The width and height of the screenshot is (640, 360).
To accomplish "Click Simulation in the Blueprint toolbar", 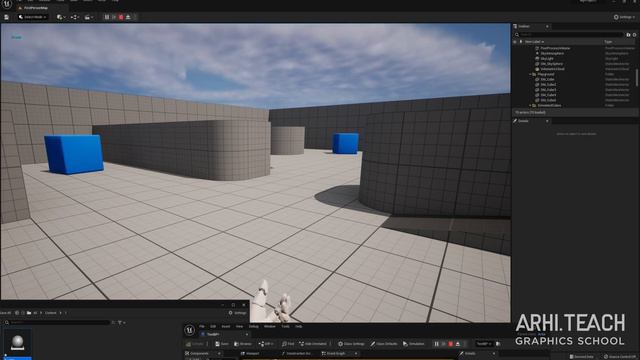I will (414, 344).
